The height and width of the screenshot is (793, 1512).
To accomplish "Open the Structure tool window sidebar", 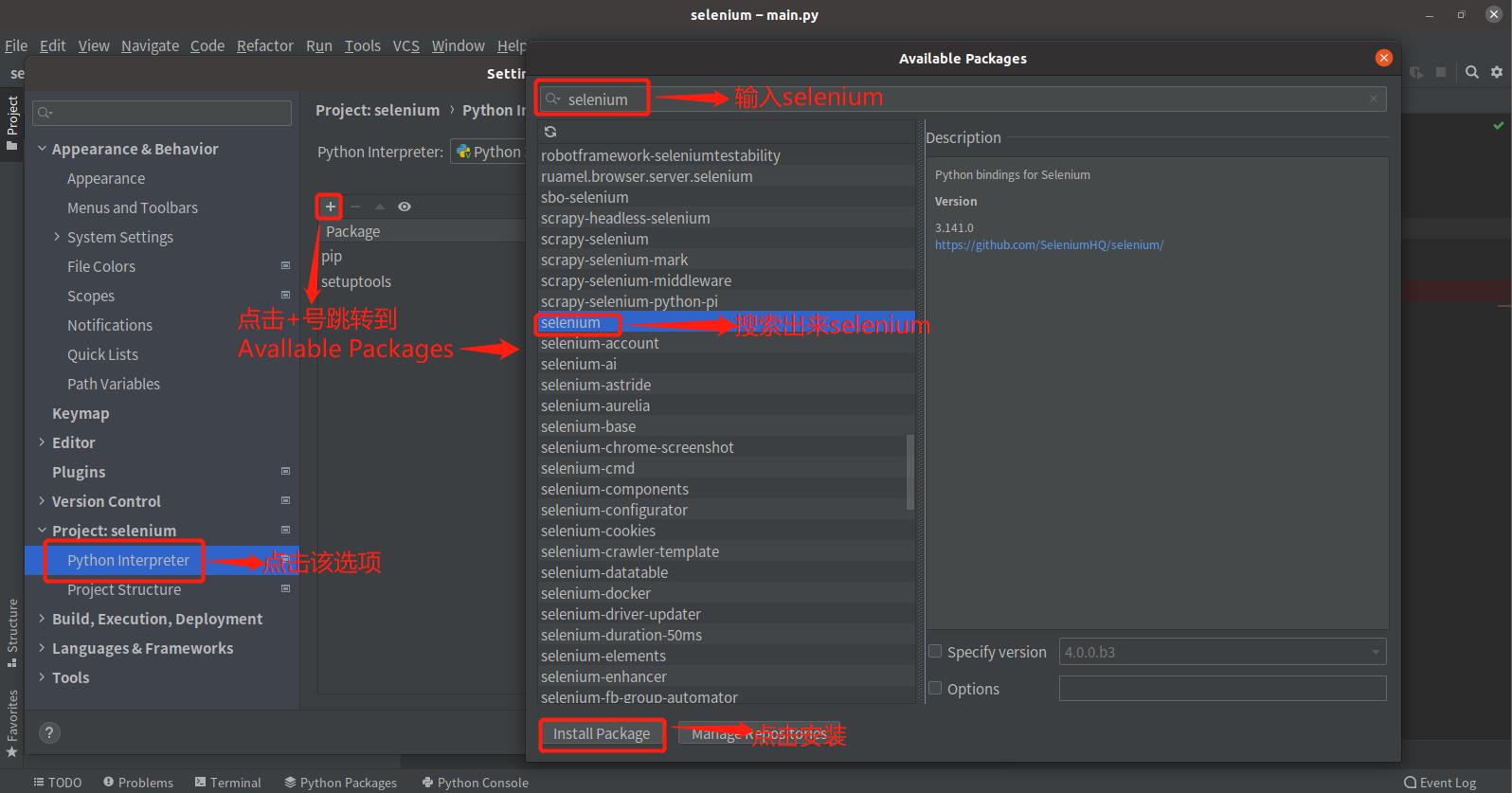I will (x=12, y=633).
